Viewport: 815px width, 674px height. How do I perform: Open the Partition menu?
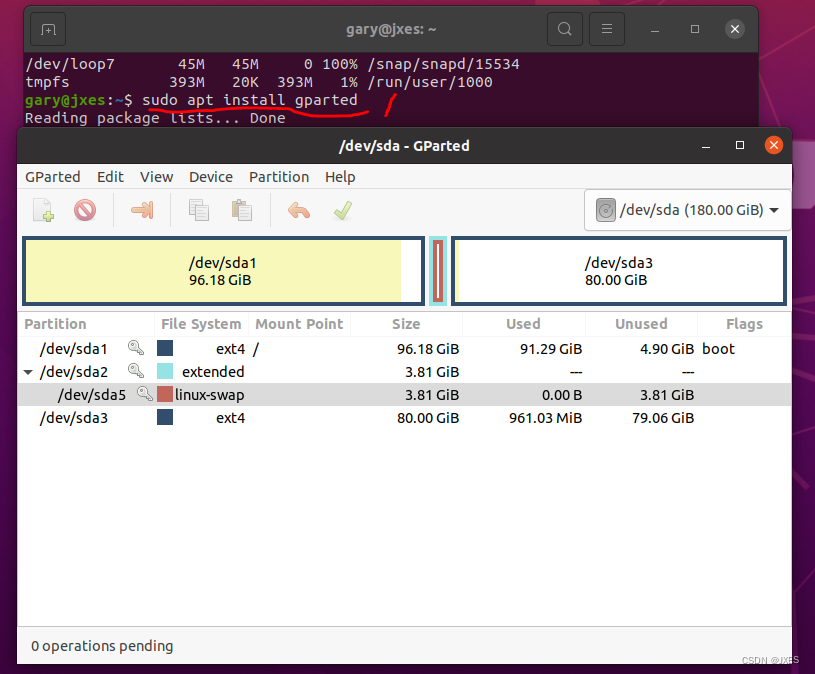point(279,177)
